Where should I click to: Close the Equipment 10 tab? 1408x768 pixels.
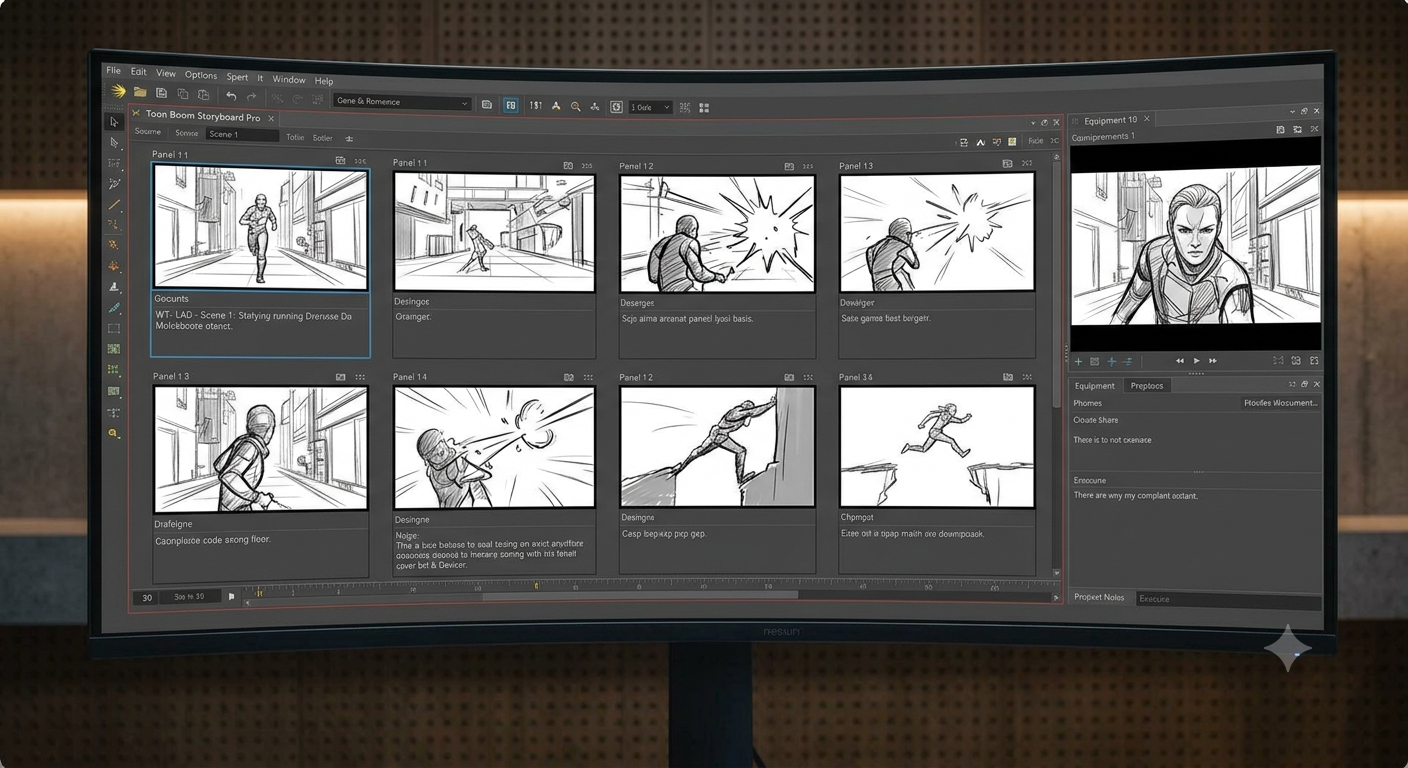click(x=1147, y=119)
